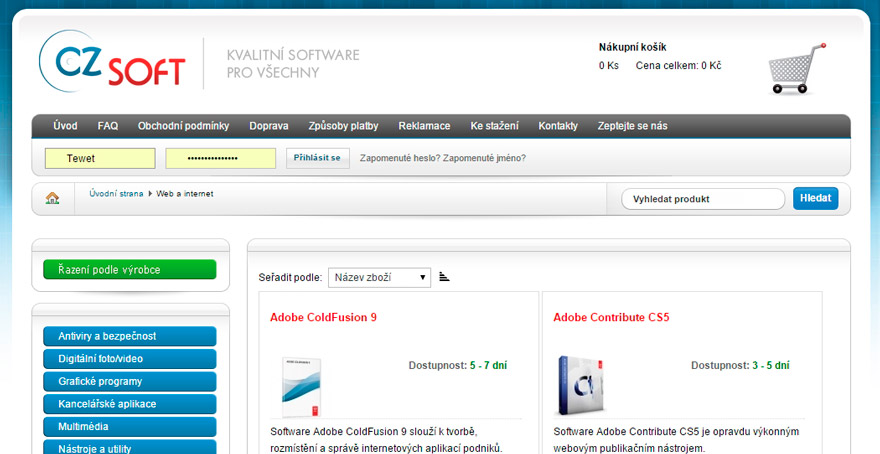The height and width of the screenshot is (454, 880).
Task: Open Zapomenuté jméno? link
Action: coord(484,158)
